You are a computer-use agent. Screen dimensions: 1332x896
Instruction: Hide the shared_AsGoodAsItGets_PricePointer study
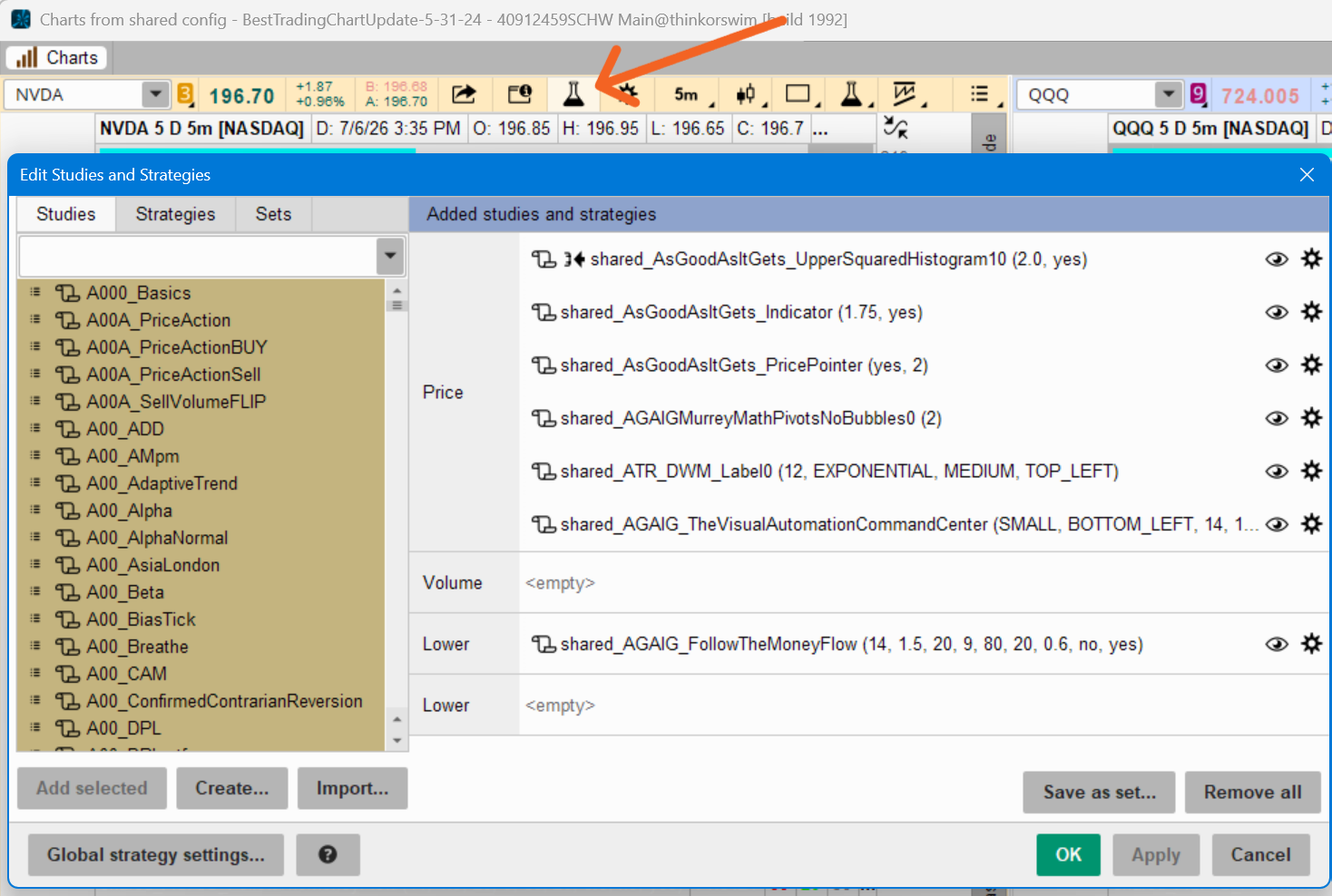tap(1277, 365)
